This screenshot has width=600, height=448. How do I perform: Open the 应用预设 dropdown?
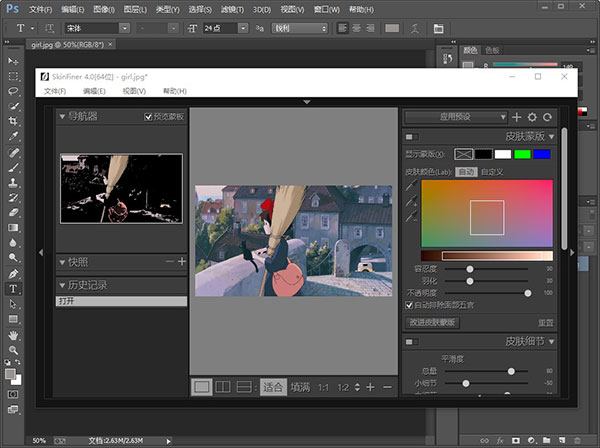pyautogui.click(x=456, y=117)
